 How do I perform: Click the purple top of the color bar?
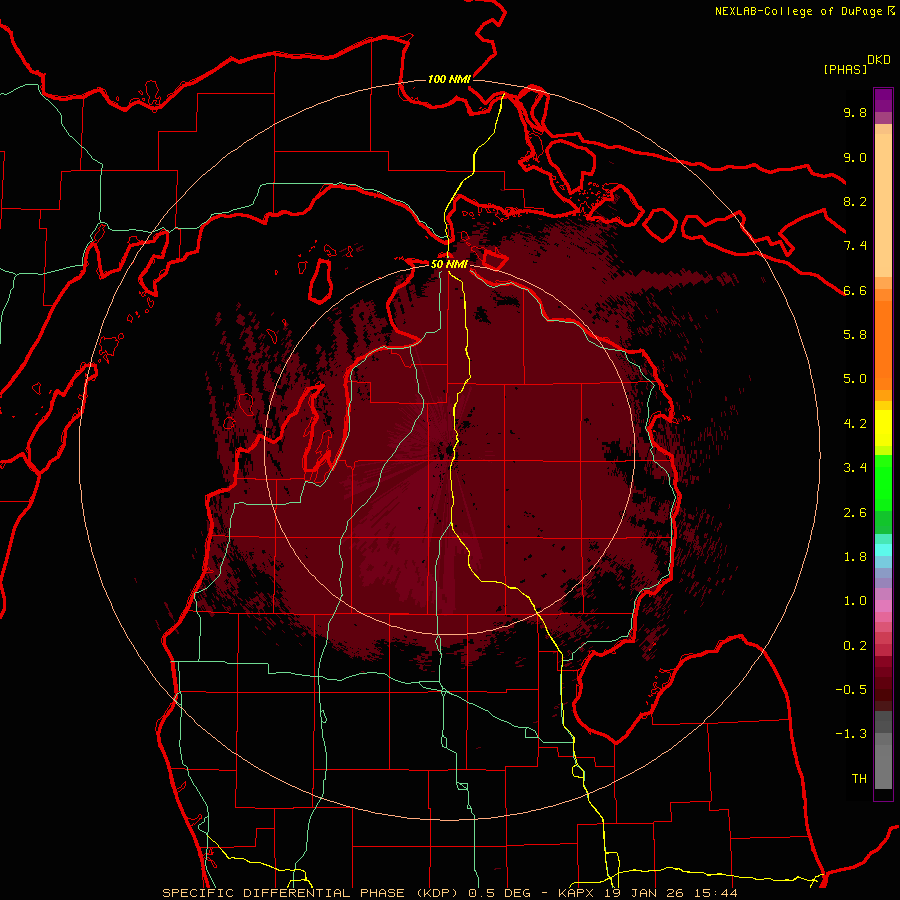pyautogui.click(x=883, y=100)
